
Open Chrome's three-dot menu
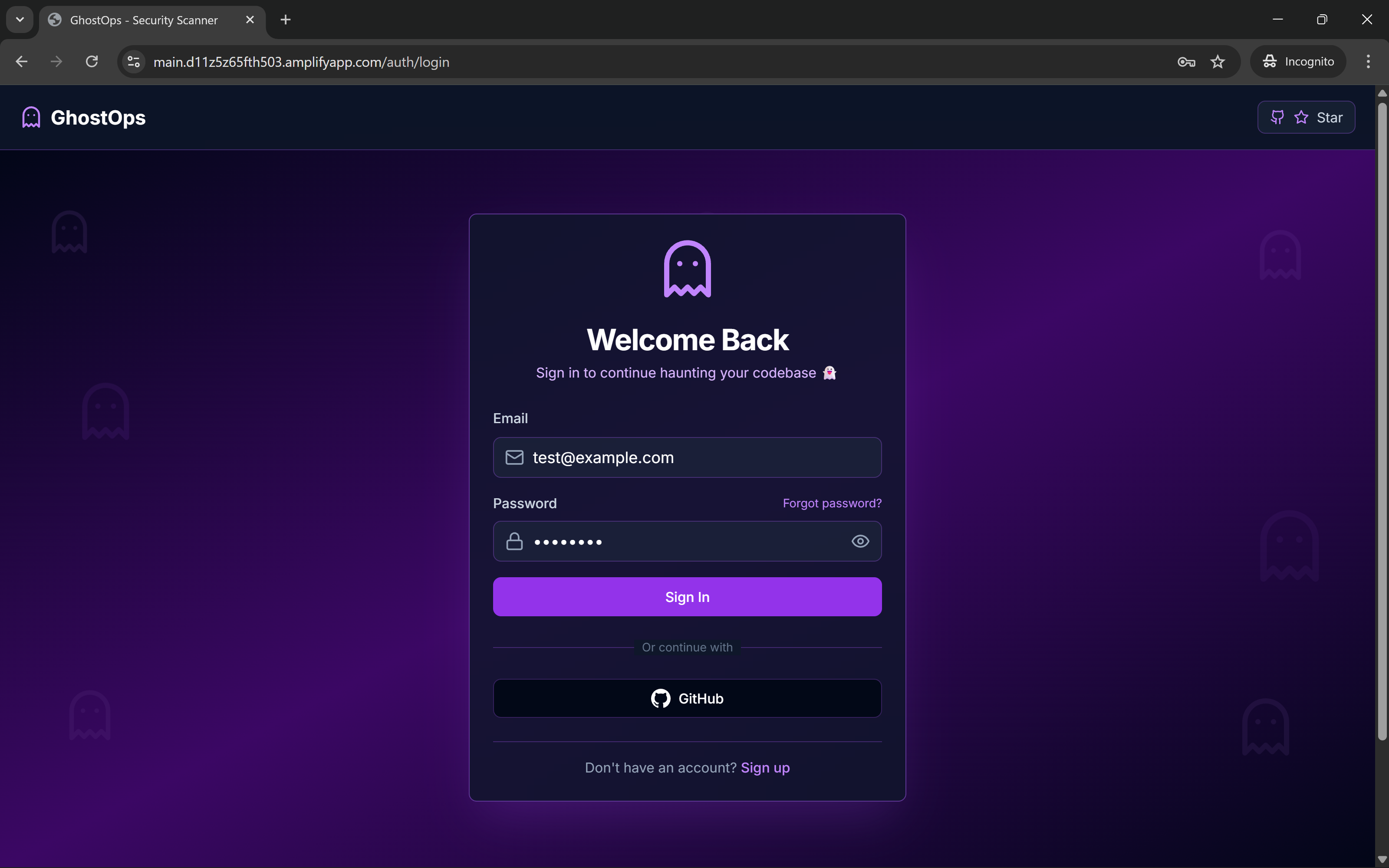(x=1368, y=62)
